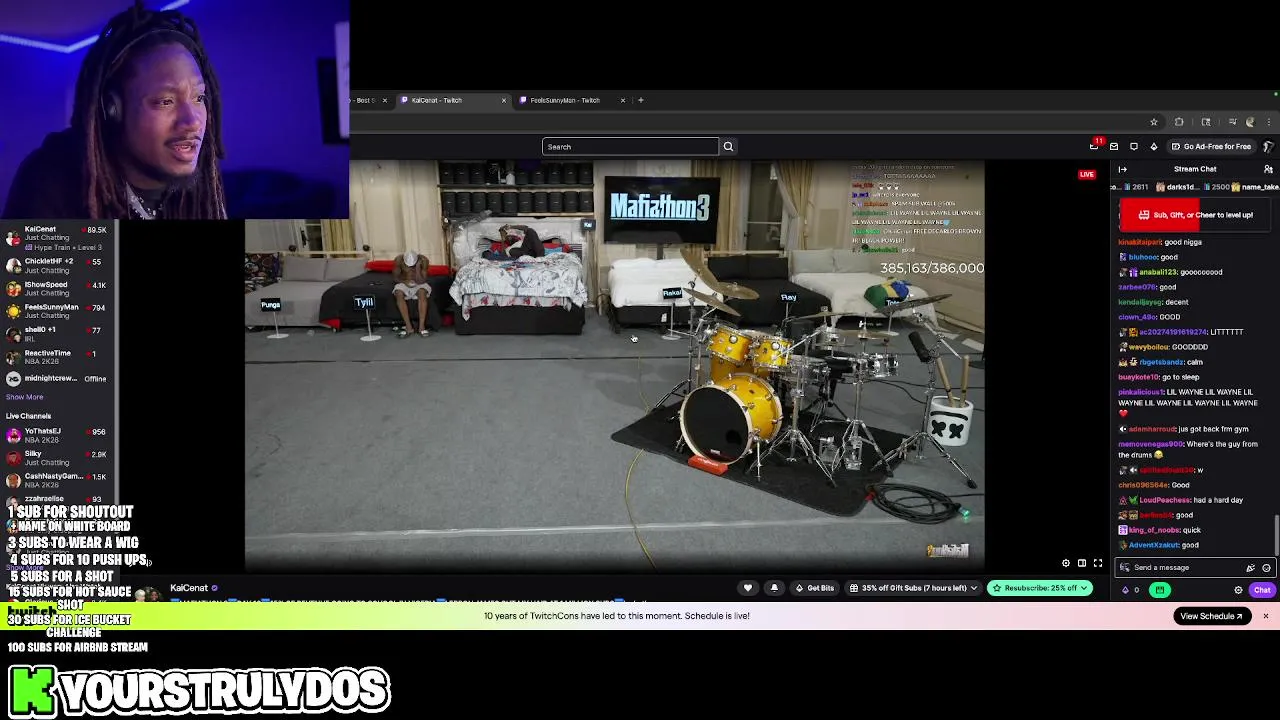Click the Twitch search magnifier button

point(728,147)
